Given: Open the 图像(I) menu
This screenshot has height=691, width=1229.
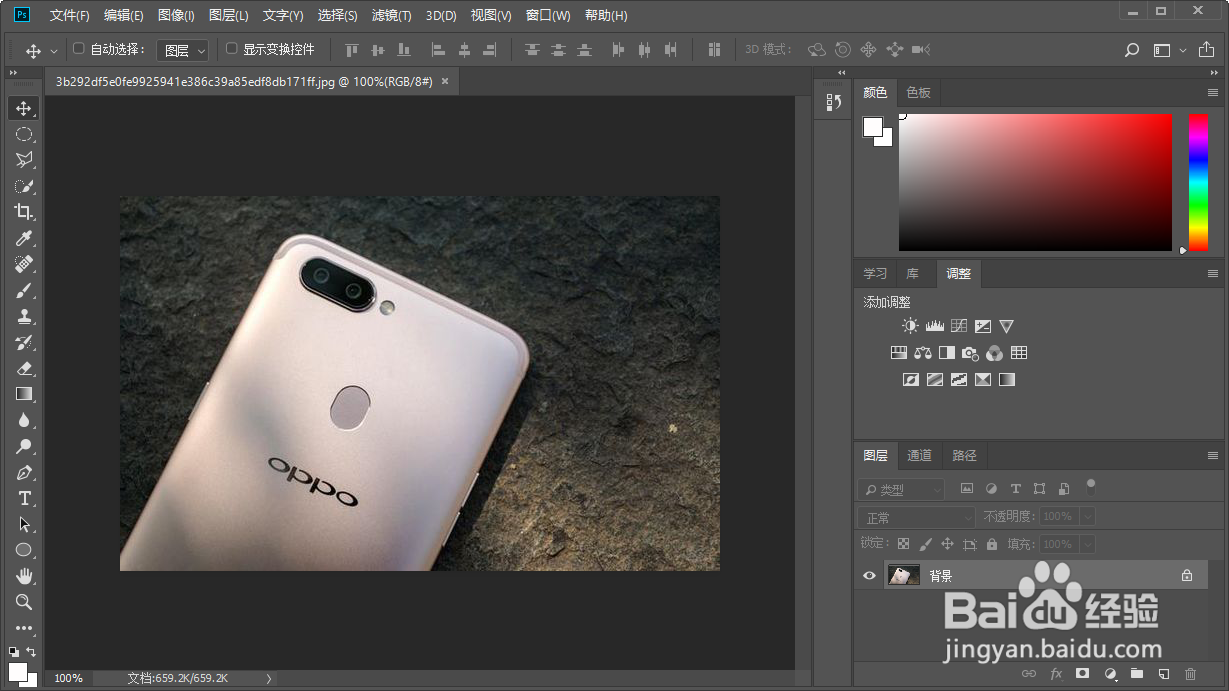Looking at the screenshot, I should pyautogui.click(x=176, y=16).
